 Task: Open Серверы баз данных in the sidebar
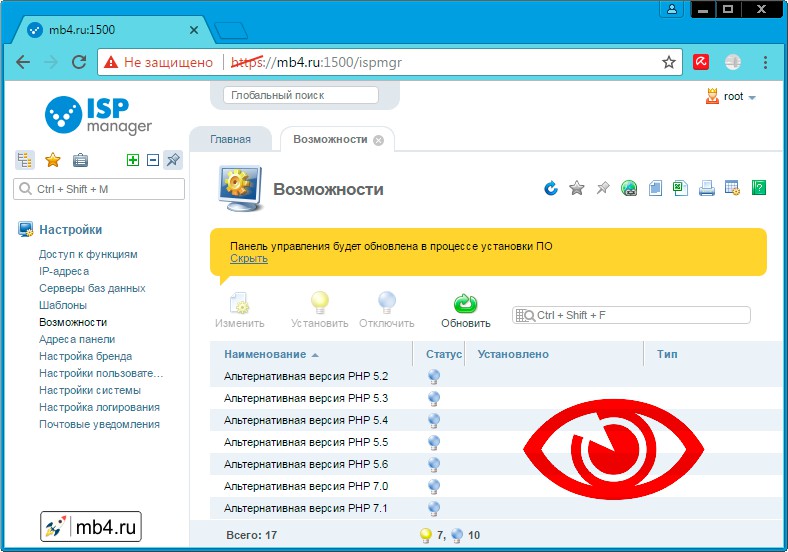point(92,288)
